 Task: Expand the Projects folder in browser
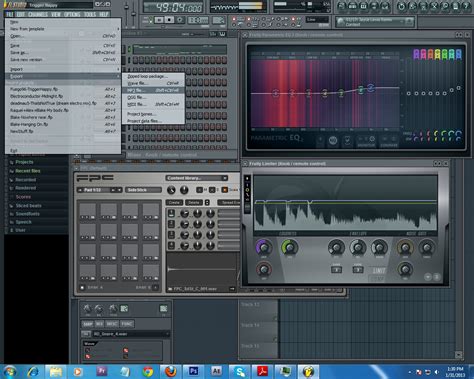(x=24, y=162)
